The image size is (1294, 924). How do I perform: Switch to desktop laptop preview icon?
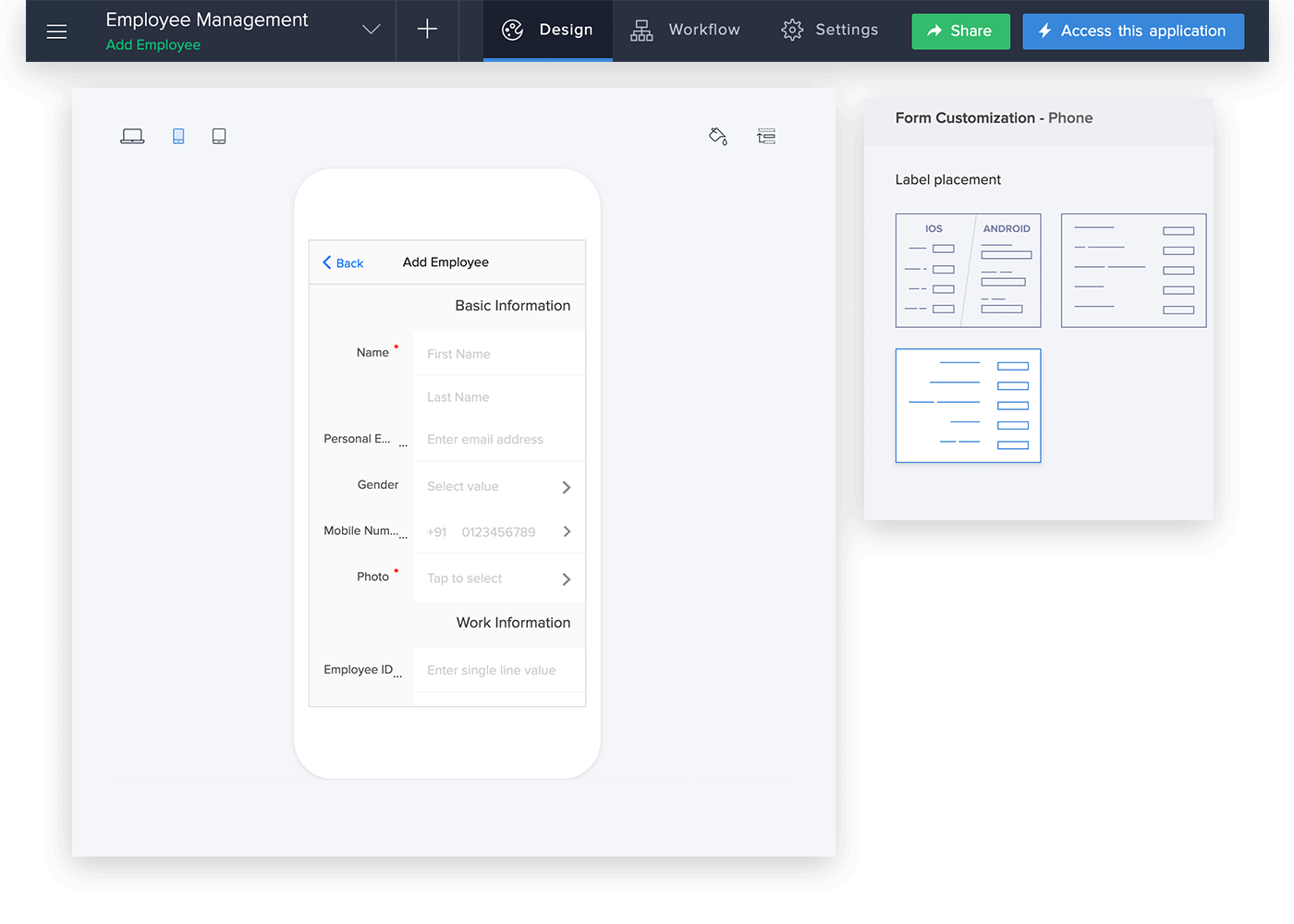click(132, 137)
